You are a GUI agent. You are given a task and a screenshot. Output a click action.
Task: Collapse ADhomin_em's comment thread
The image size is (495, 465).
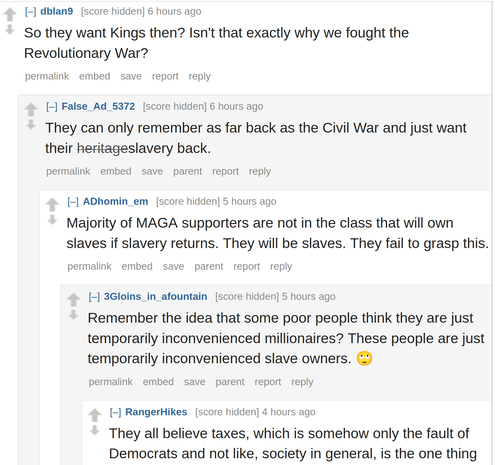(73, 202)
